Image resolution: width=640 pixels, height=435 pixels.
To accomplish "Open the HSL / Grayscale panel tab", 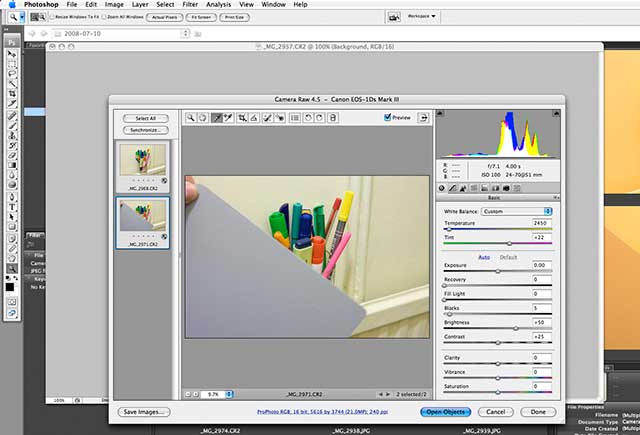I will pyautogui.click(x=474, y=188).
